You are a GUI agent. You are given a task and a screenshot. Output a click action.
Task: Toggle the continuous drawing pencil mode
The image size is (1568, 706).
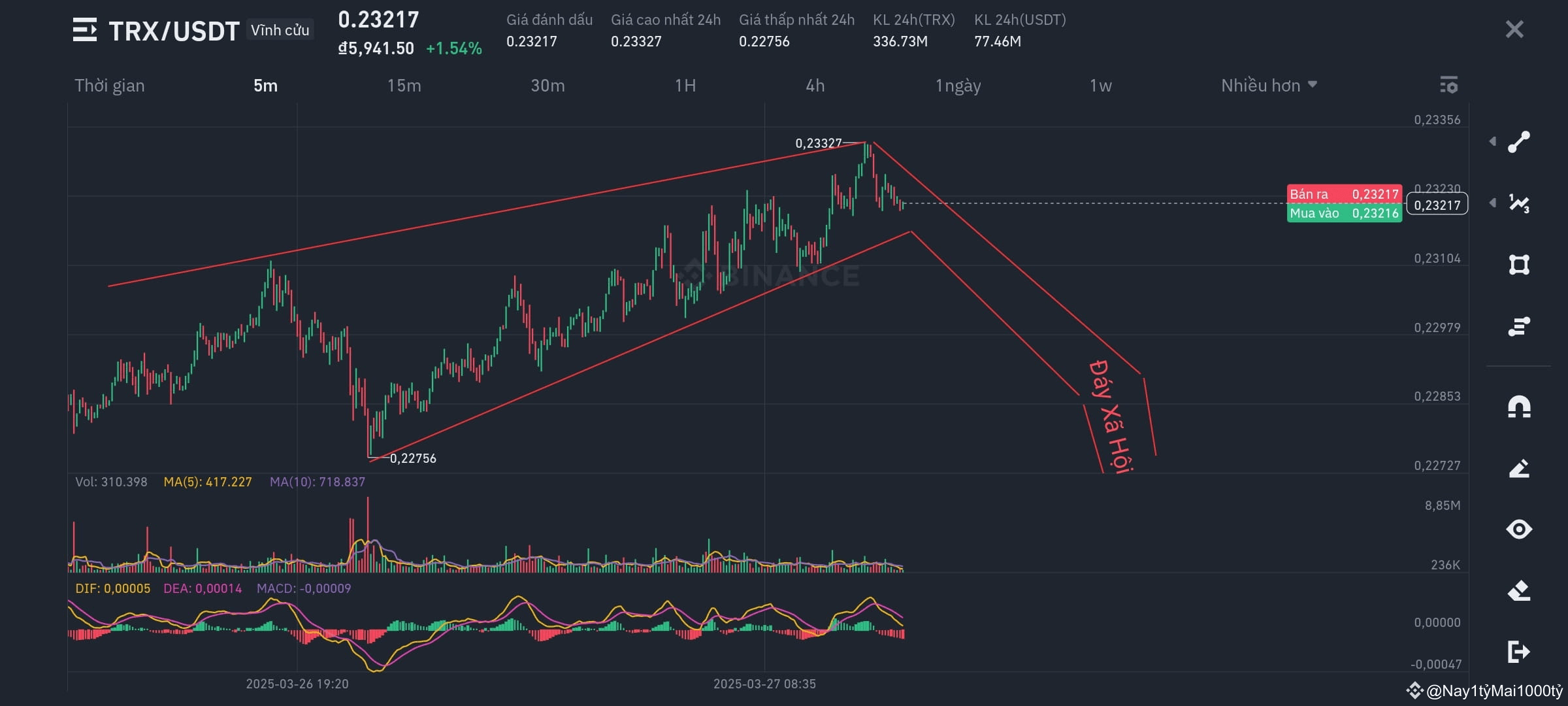pyautogui.click(x=1519, y=468)
